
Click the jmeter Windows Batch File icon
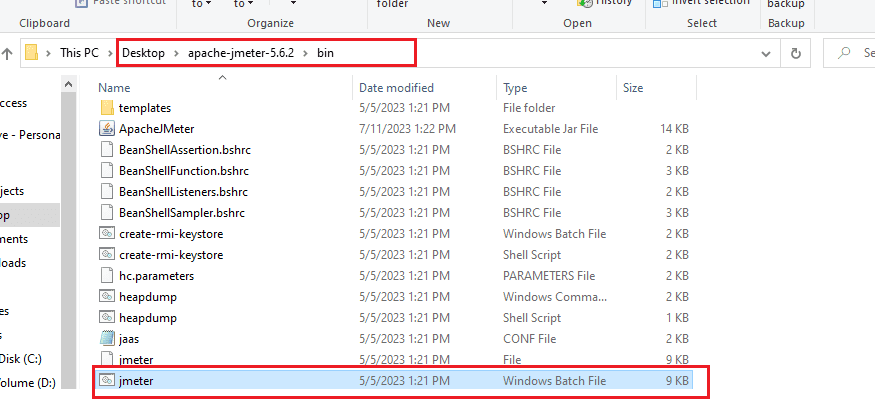[108, 381]
